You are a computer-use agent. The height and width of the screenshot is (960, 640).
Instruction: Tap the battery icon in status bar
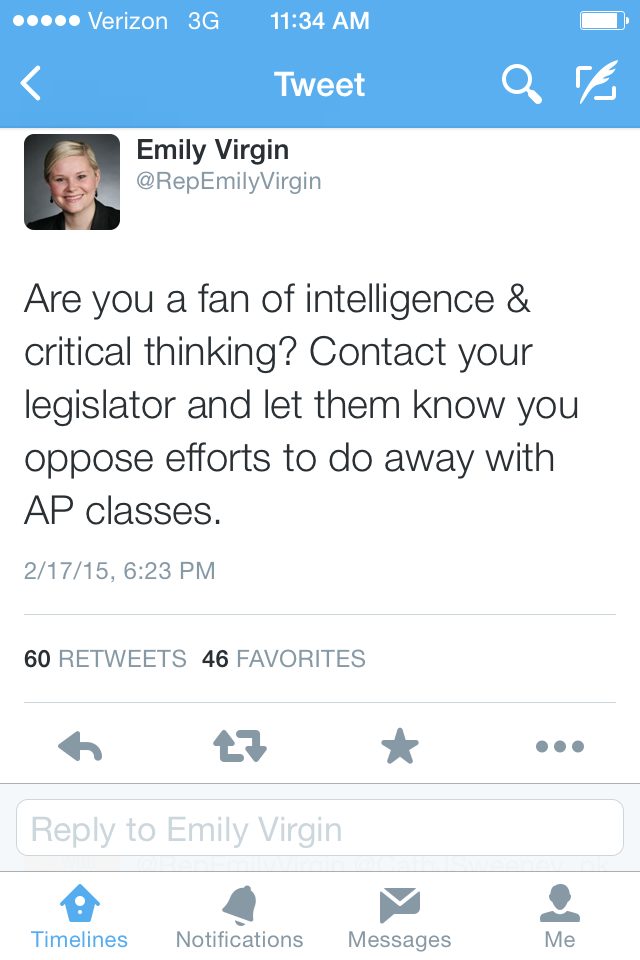click(x=602, y=21)
